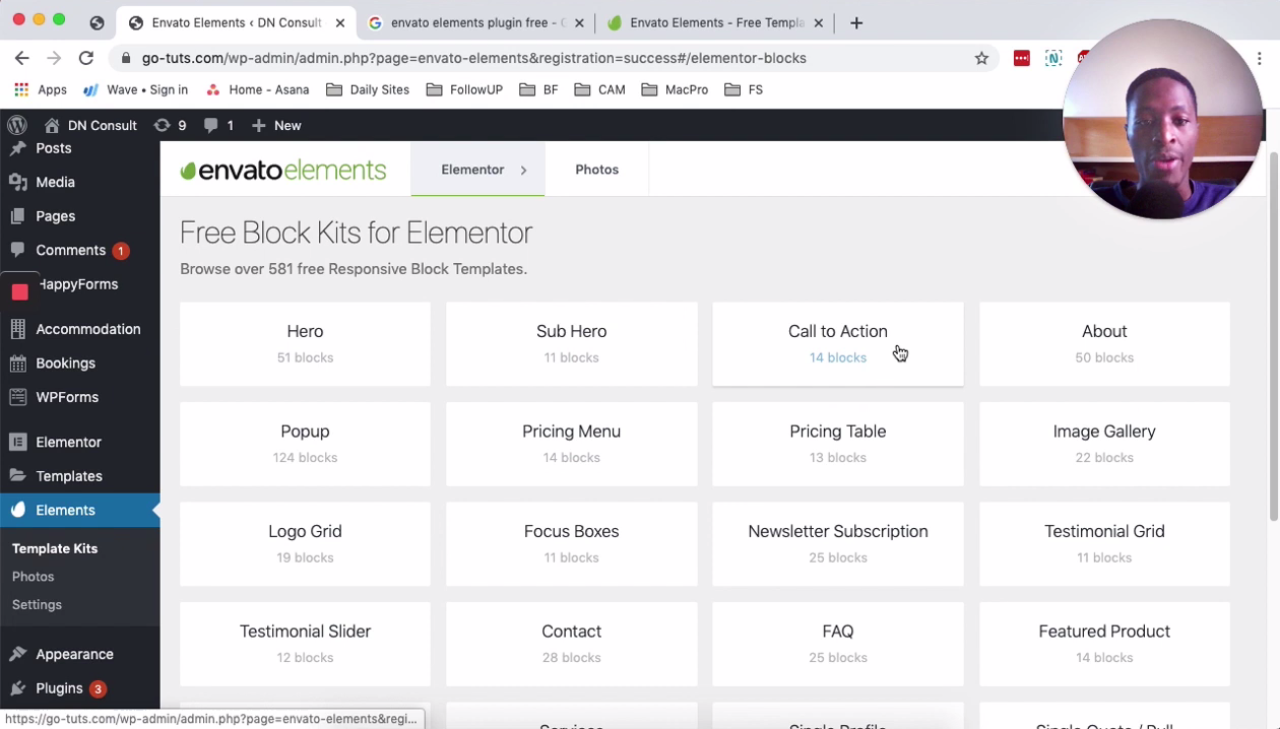
Task: Click the Bookings calendar icon
Action: (x=17, y=363)
